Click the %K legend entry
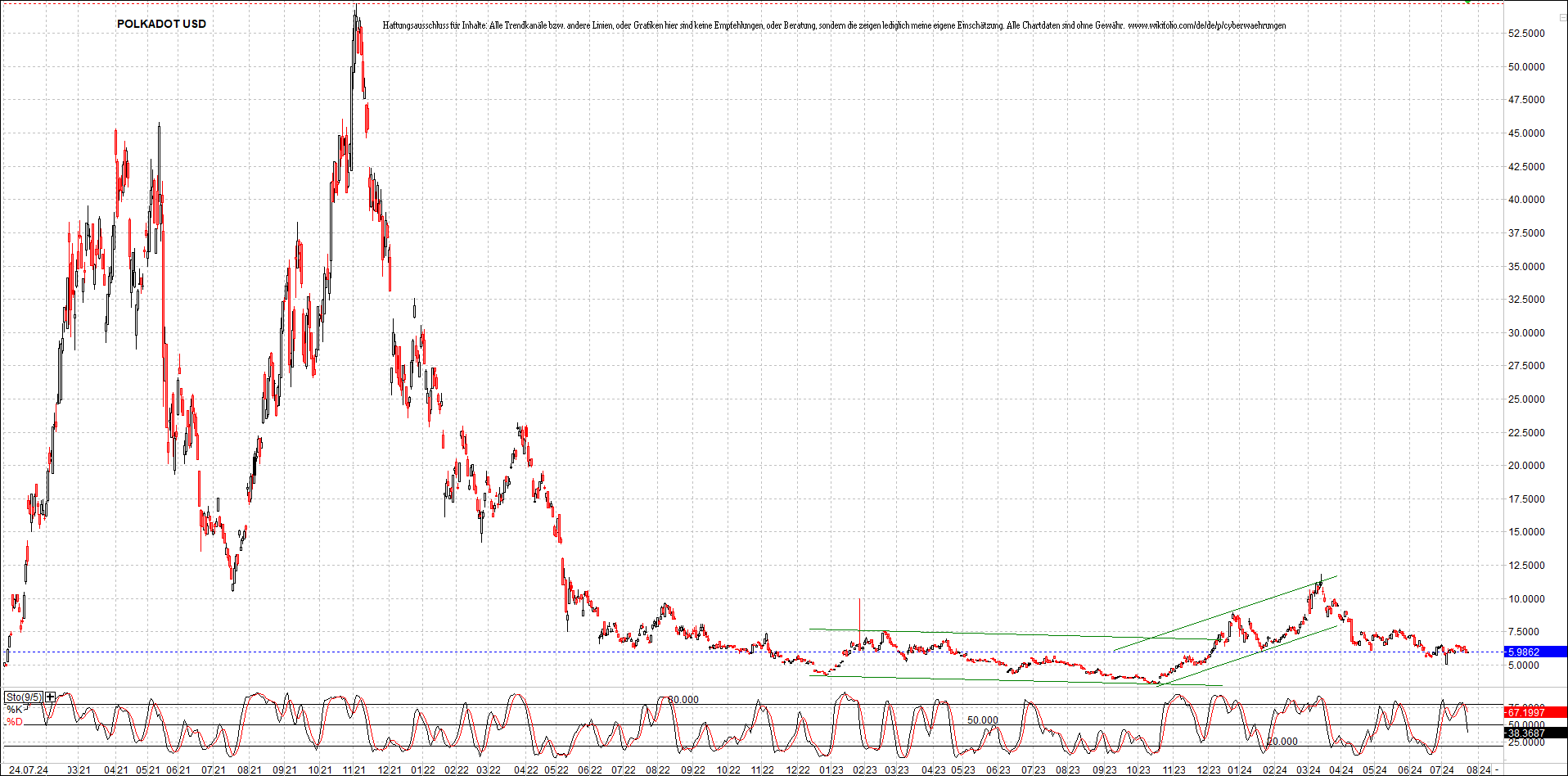 (15, 710)
